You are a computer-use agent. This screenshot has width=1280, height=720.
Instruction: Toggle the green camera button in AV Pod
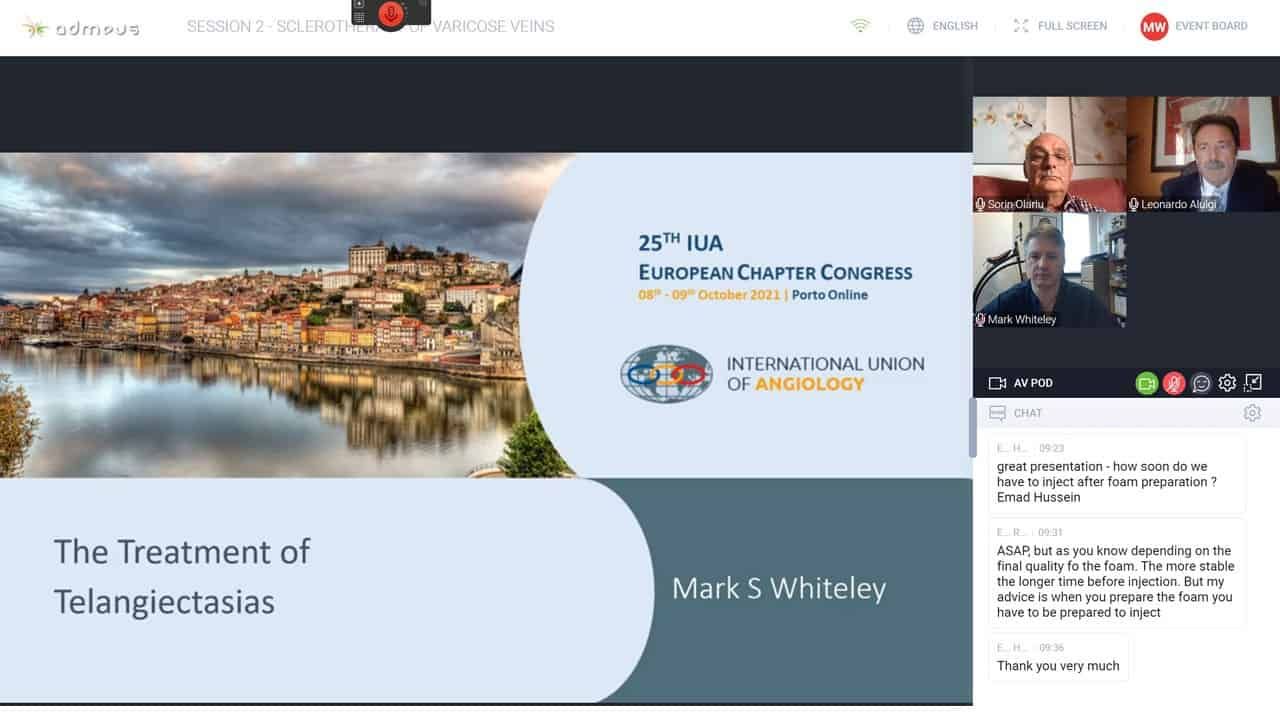[x=1146, y=383]
